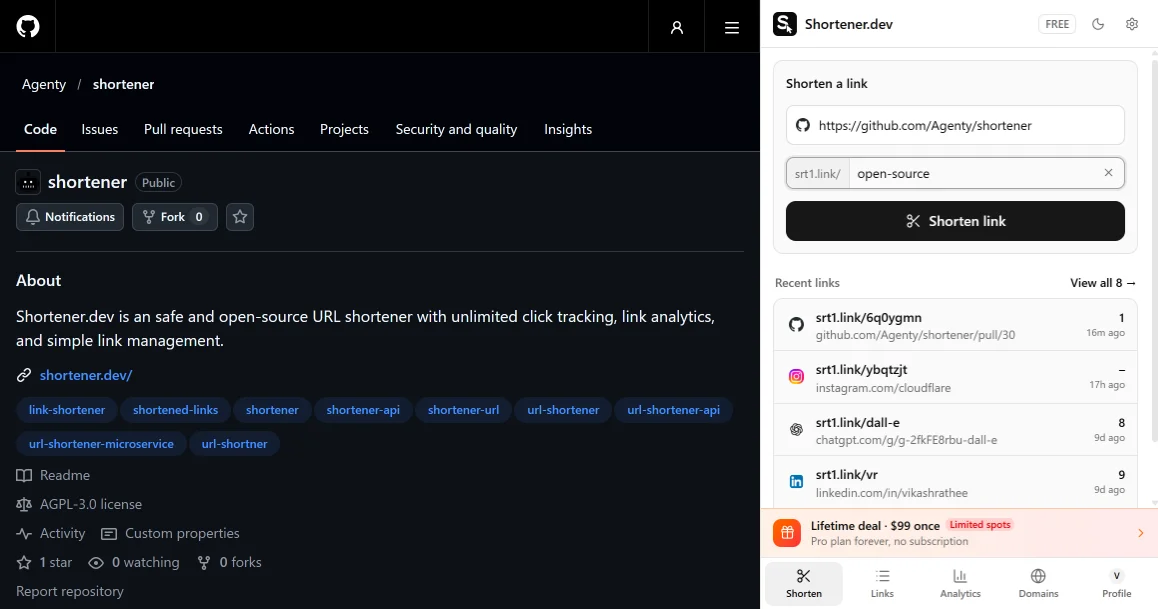Open the srt1.link/vr recent link
The height and width of the screenshot is (609, 1158).
click(955, 482)
